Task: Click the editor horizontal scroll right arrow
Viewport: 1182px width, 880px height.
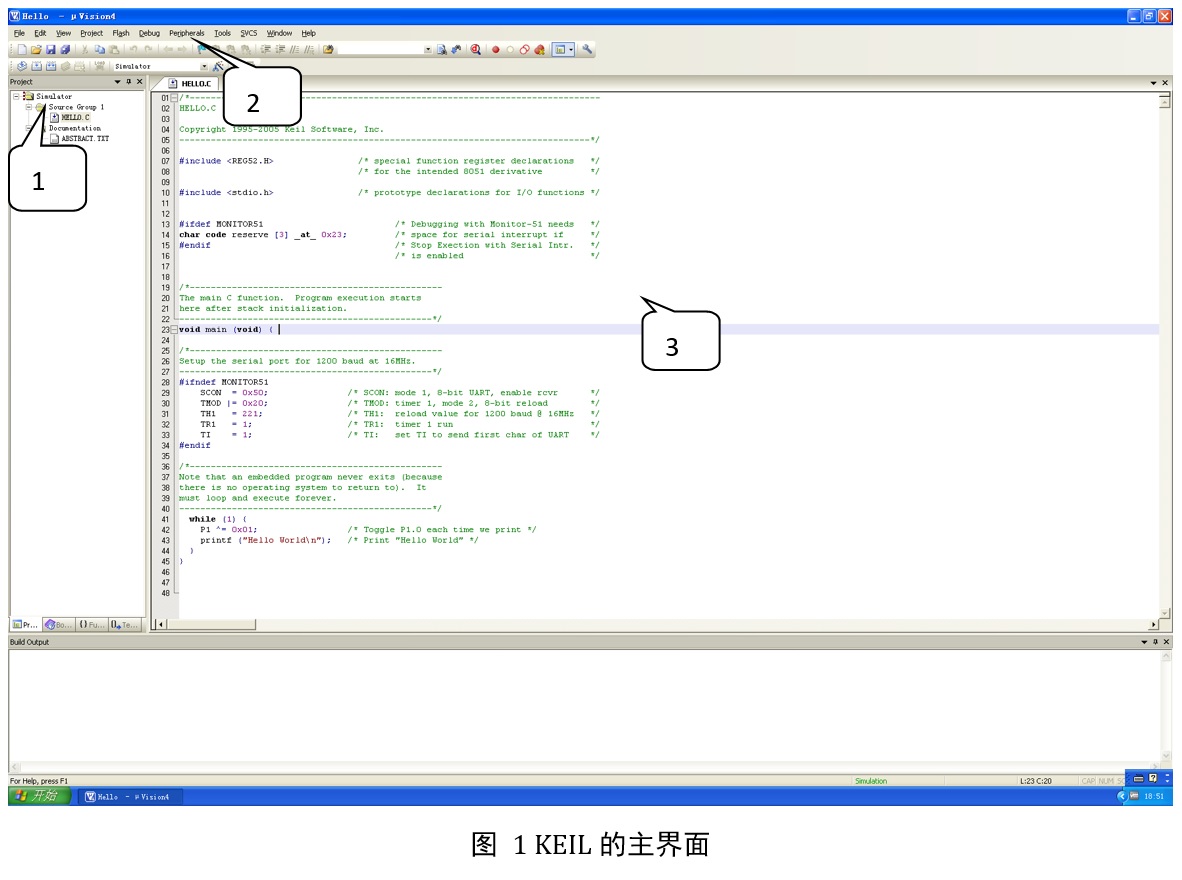Action: 1153,624
